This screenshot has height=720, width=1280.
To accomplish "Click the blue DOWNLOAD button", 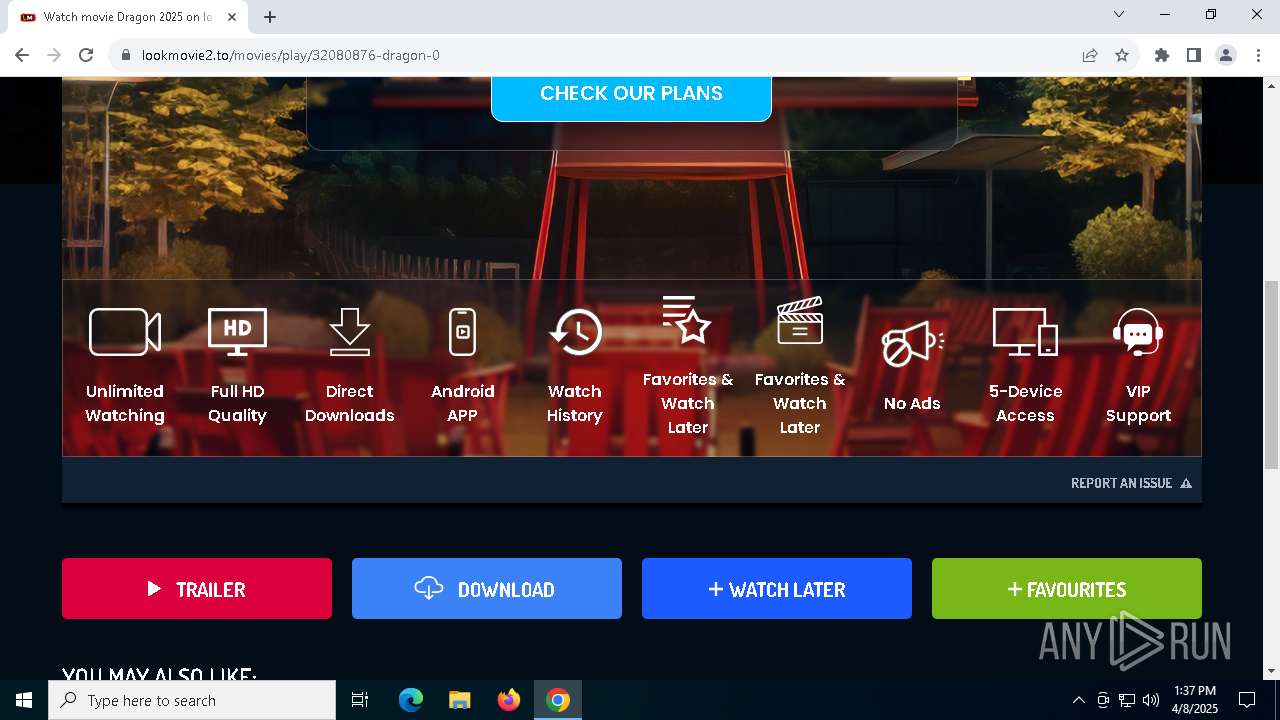I will (487, 589).
